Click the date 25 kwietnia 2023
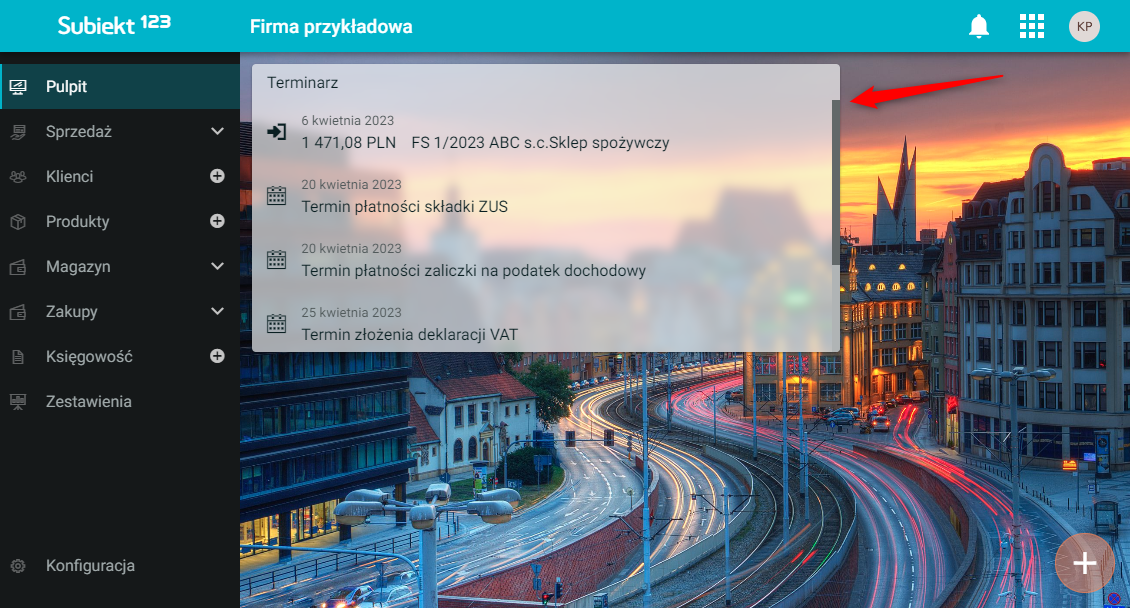The image size is (1130, 608). tap(351, 313)
